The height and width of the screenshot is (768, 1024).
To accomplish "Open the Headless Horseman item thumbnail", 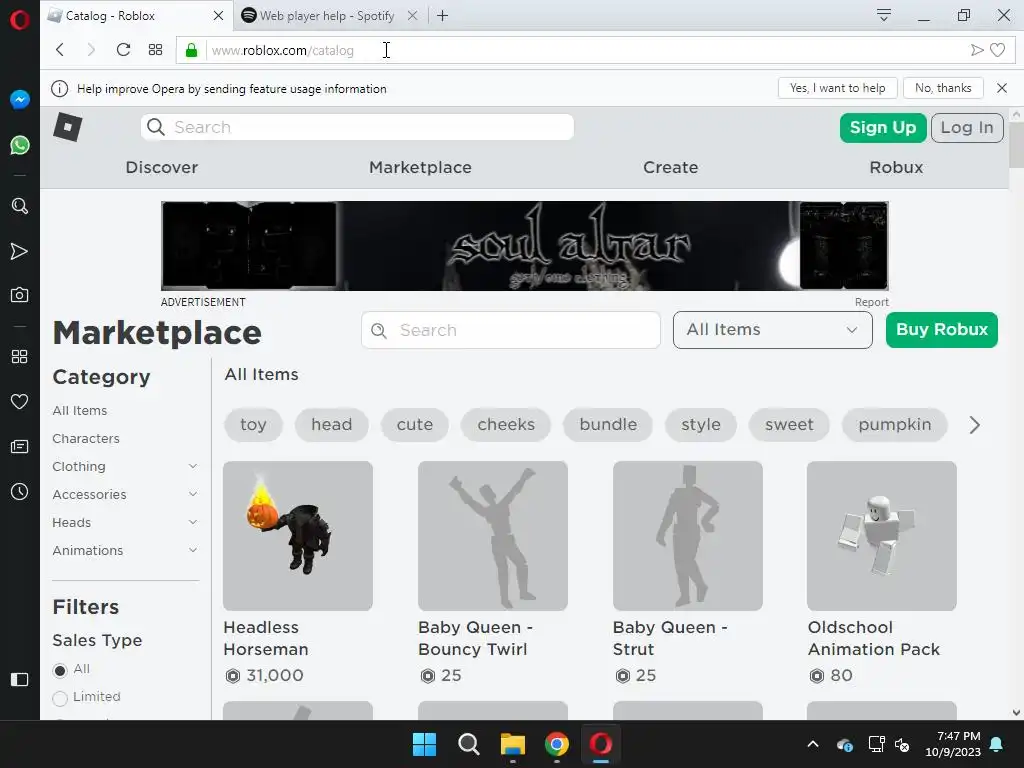I will (x=298, y=536).
